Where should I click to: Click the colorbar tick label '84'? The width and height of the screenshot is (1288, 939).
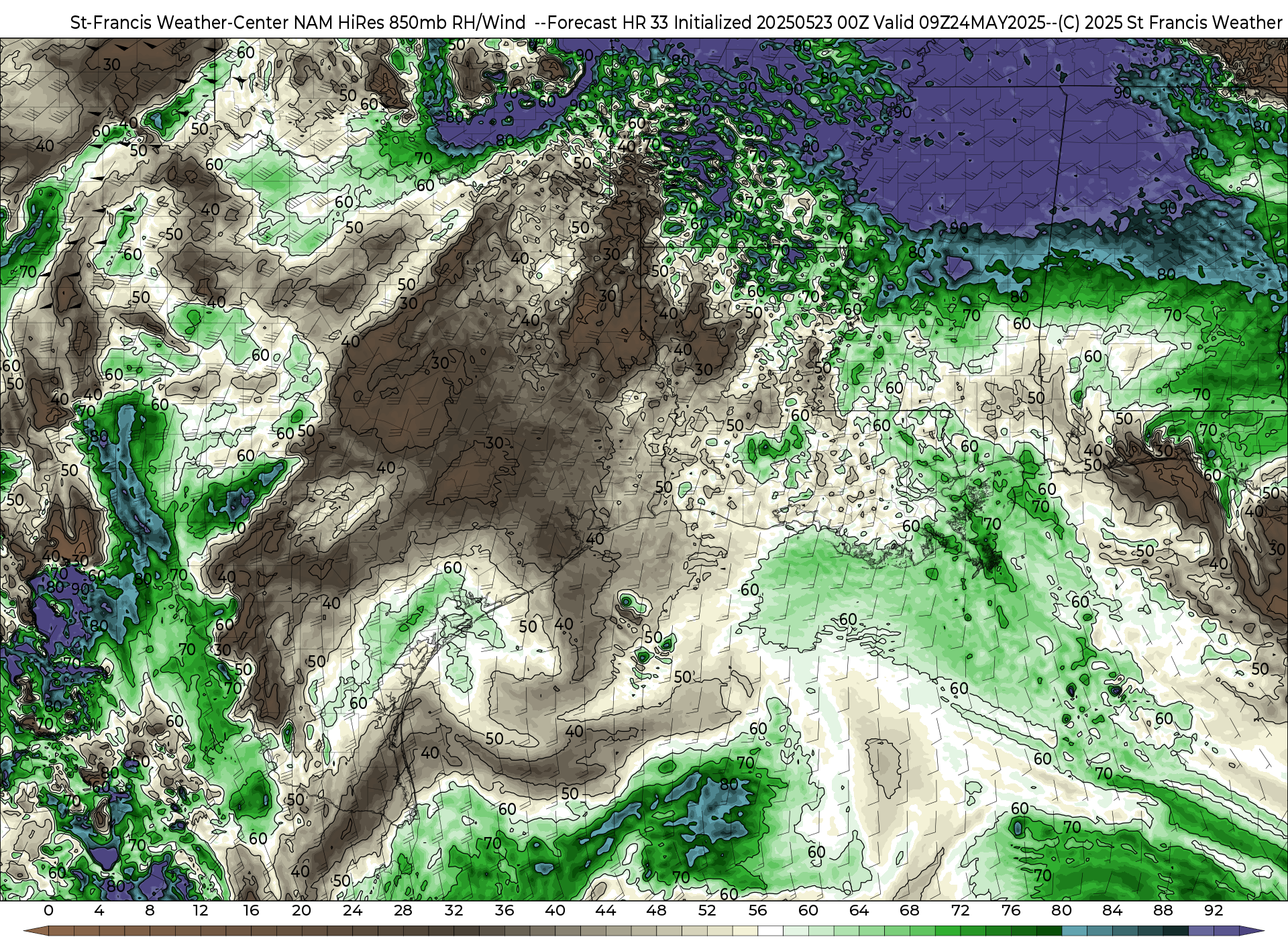coord(1112,910)
